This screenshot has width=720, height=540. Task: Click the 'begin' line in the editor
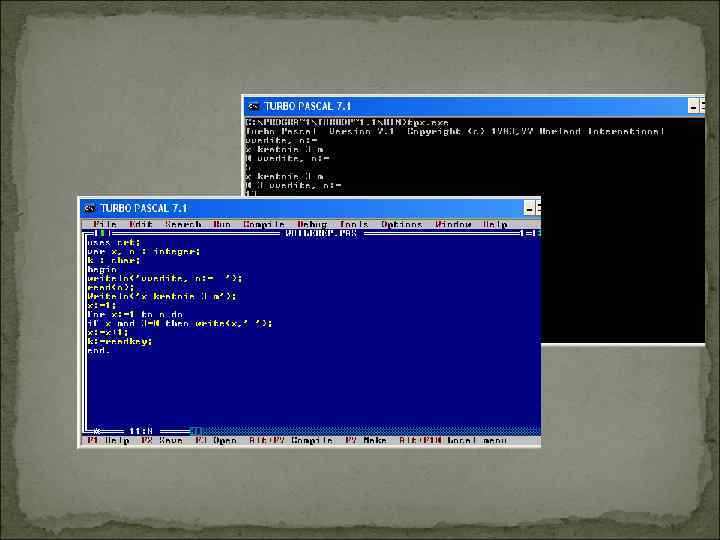[102, 270]
